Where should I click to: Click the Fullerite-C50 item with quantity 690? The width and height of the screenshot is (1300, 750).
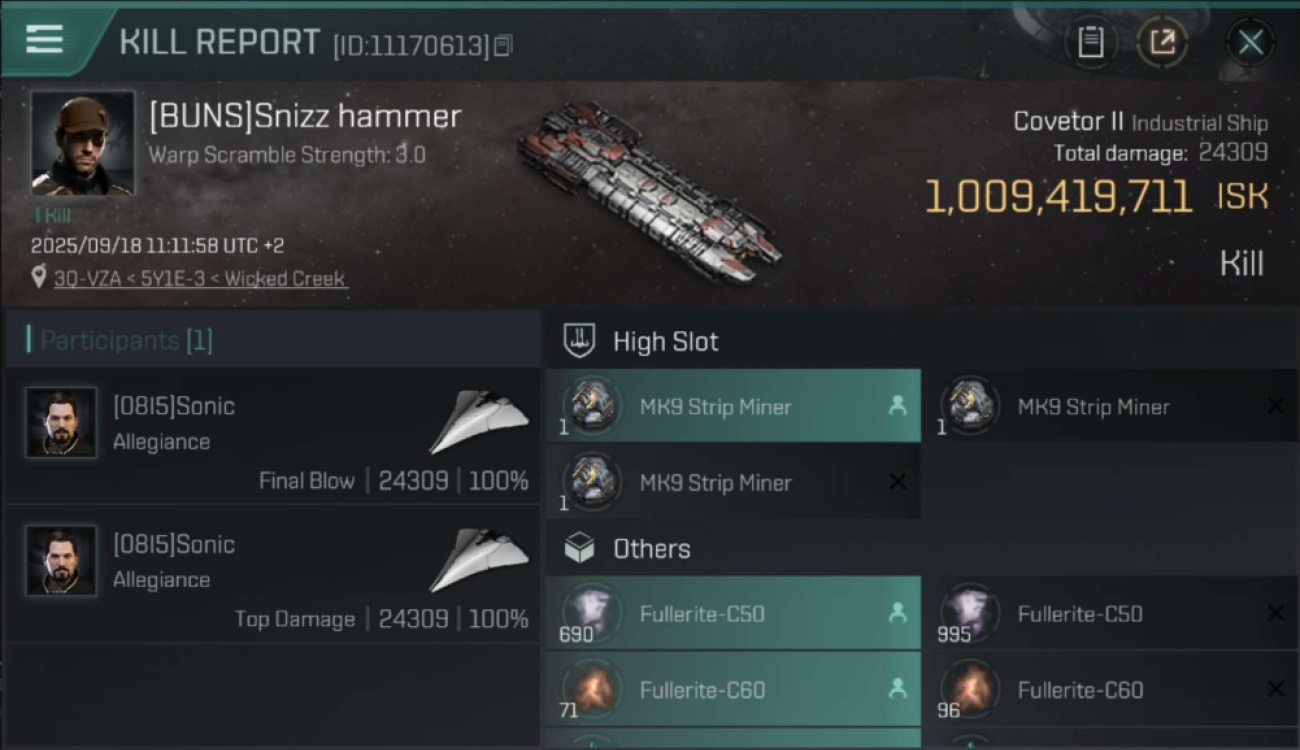pyautogui.click(x=733, y=614)
